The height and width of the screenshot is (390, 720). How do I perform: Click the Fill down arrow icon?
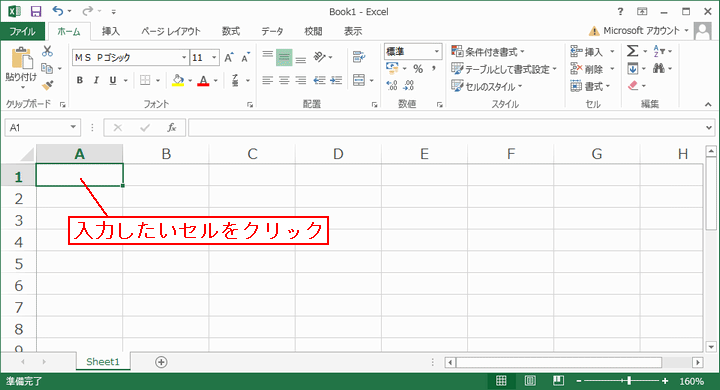(x=633, y=68)
